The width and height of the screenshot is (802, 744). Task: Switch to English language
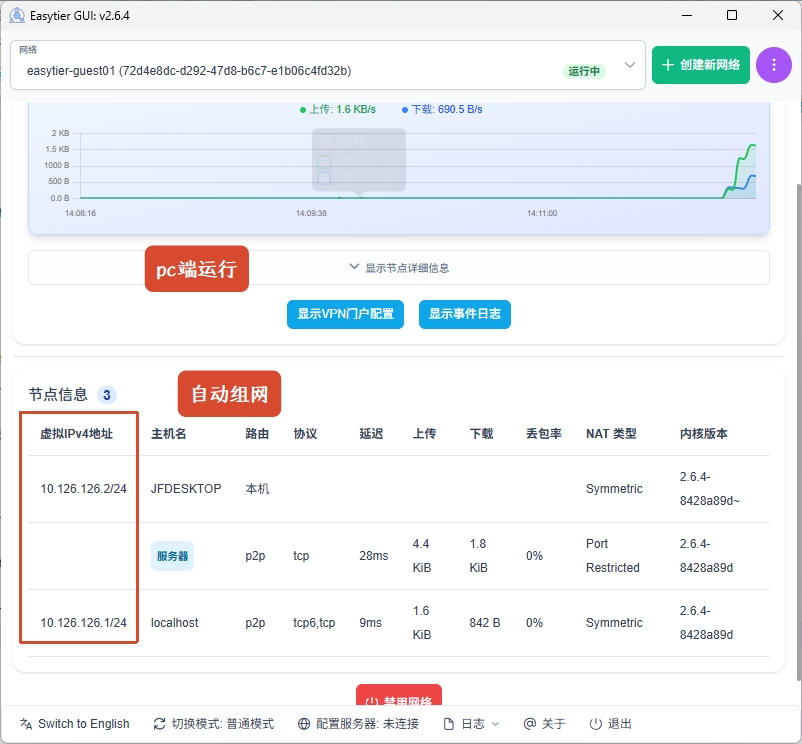[75, 724]
